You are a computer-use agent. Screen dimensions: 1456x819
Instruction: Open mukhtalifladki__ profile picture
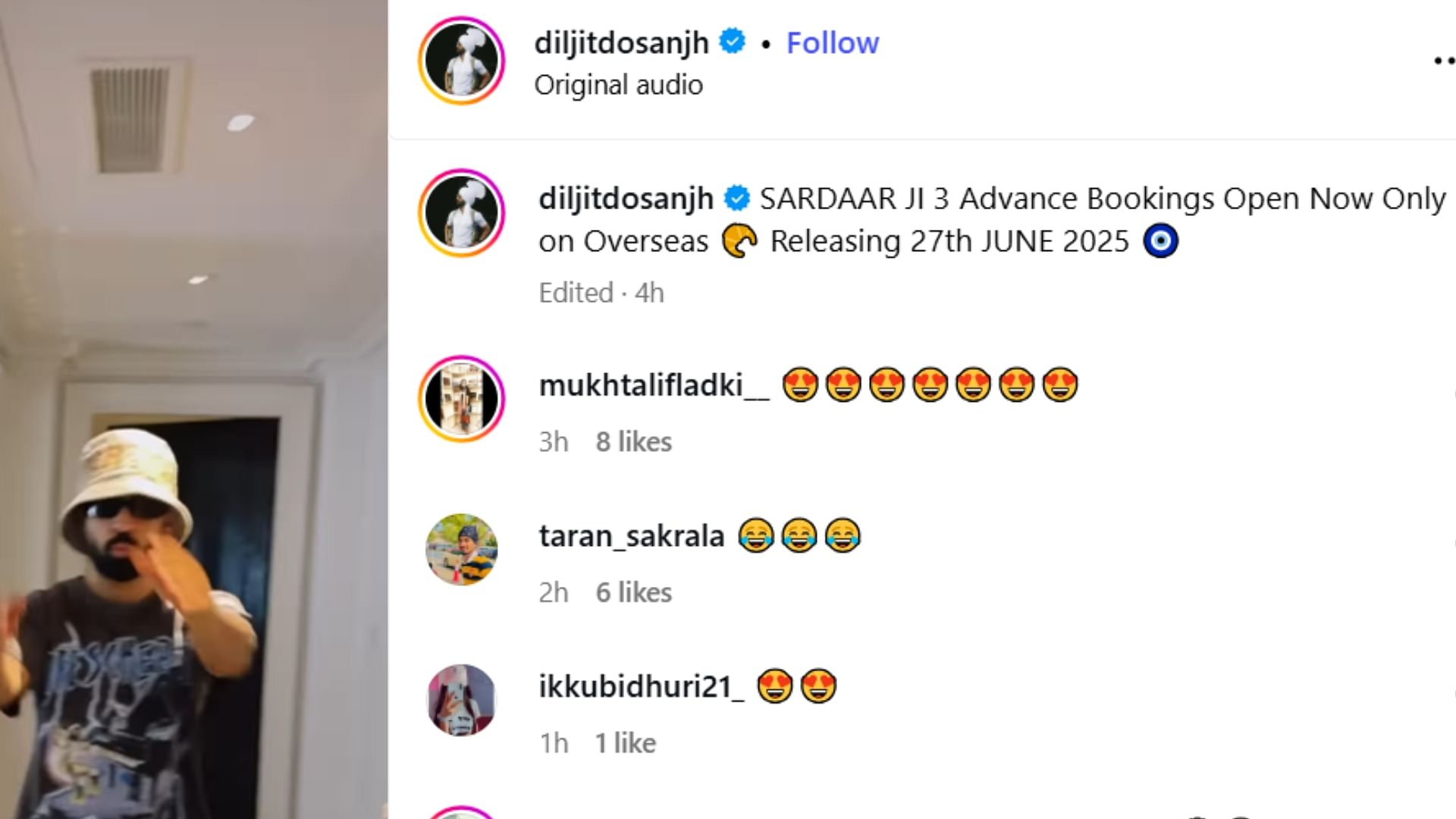coord(461,399)
